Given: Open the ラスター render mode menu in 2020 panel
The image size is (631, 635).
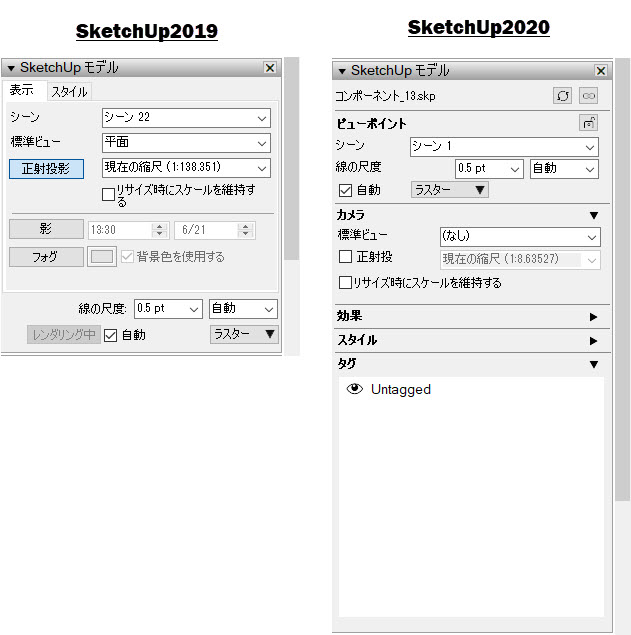Looking at the screenshot, I should (x=450, y=190).
